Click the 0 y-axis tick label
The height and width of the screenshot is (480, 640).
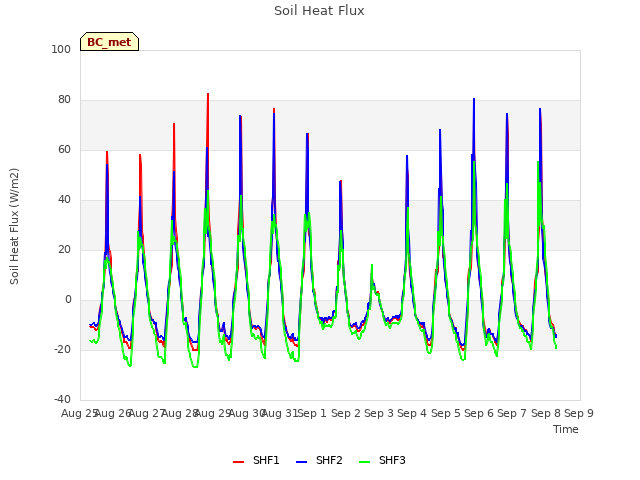[x=68, y=300]
